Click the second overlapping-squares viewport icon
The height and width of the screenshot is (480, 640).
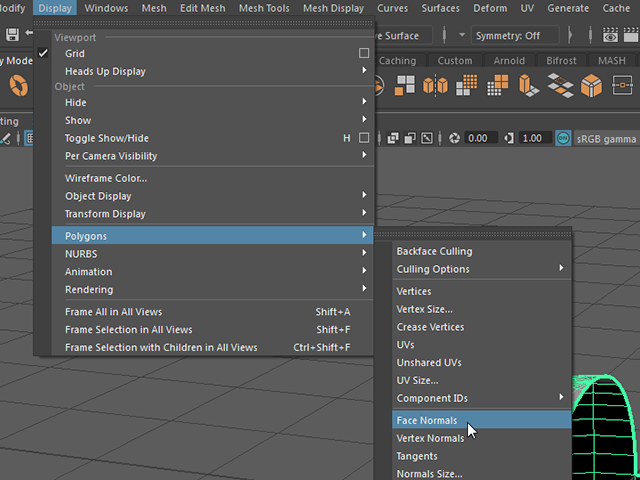[x=410, y=138]
